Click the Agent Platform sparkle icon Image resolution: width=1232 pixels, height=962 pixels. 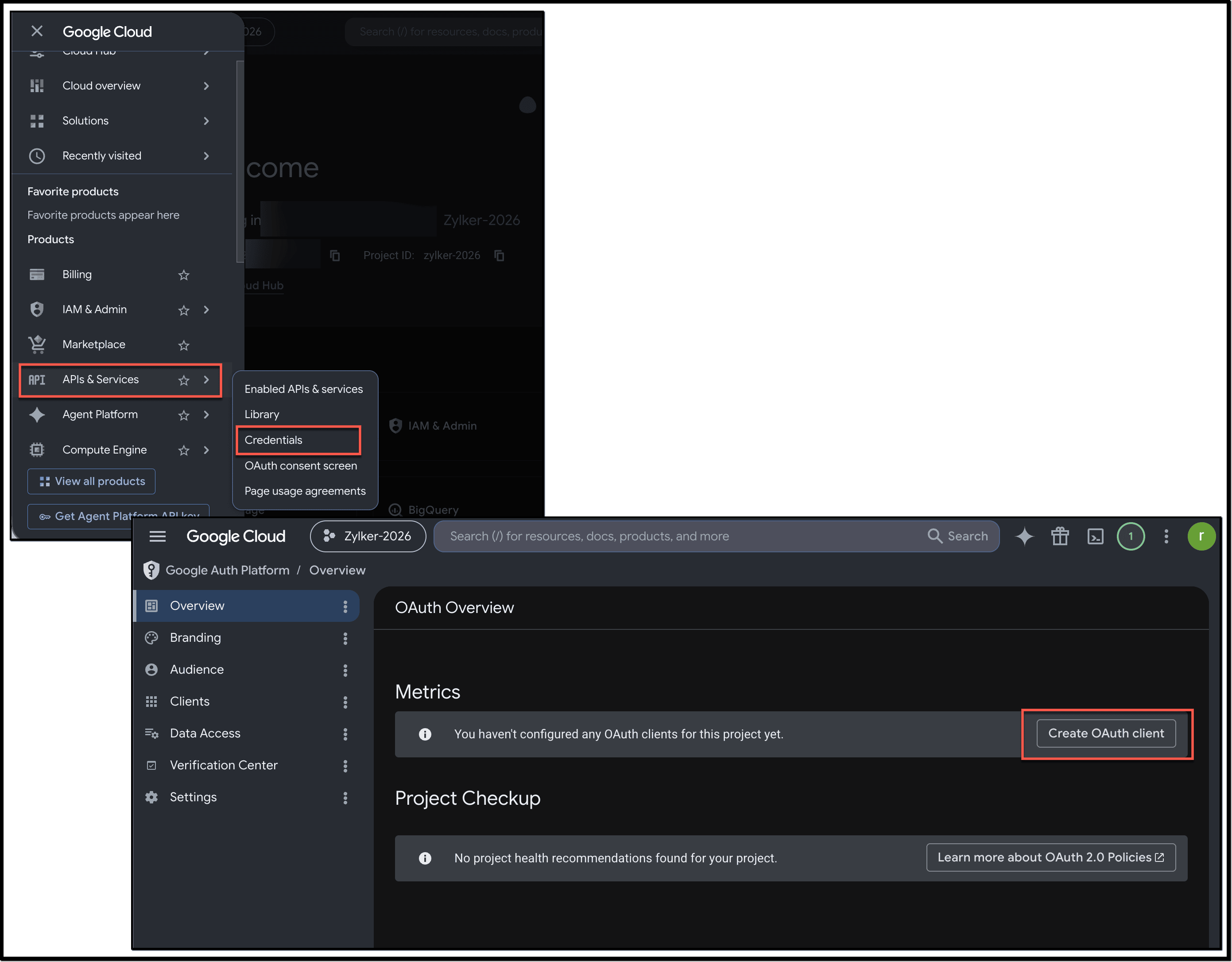pos(37,415)
